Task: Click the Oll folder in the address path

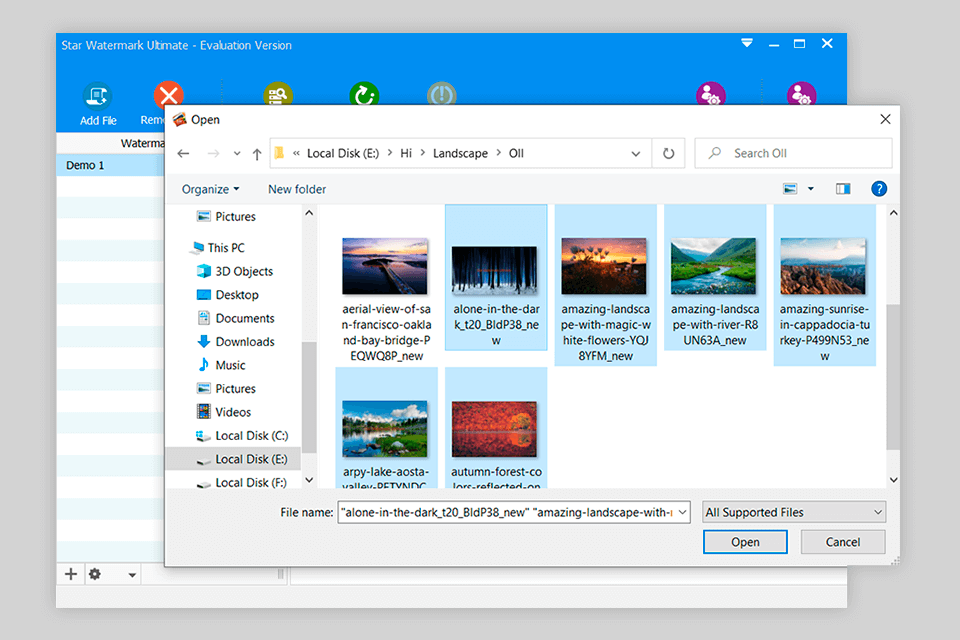Action: [516, 153]
